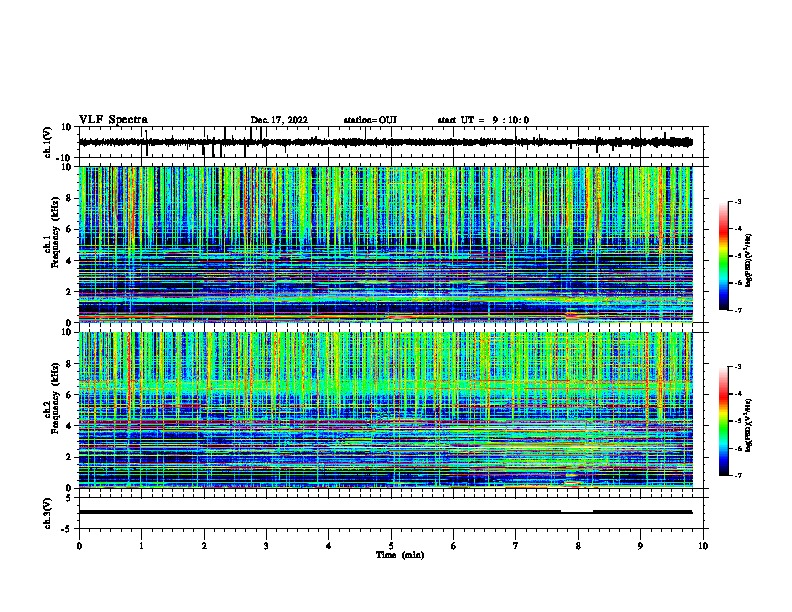792x612 pixels.
Task: Click the ch.3 black voltage trace
Action: (385, 512)
